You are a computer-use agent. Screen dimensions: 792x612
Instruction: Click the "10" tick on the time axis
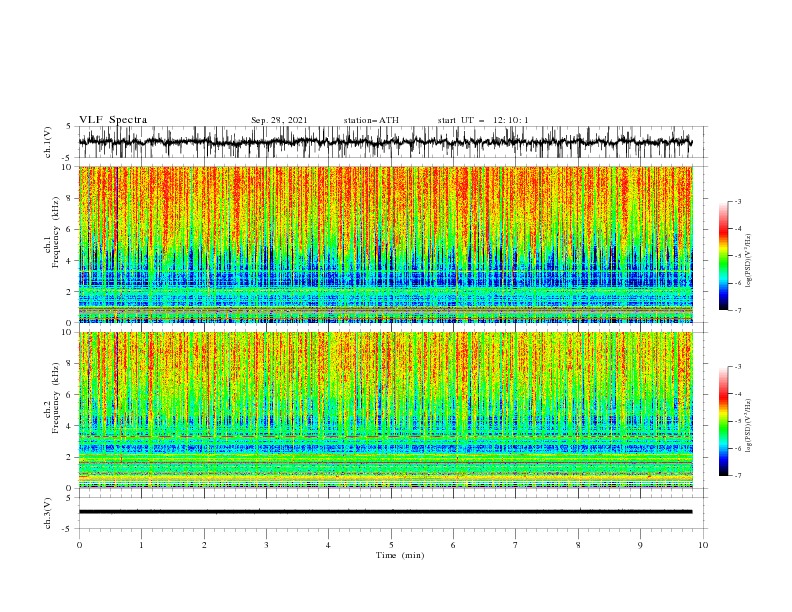tap(703, 545)
